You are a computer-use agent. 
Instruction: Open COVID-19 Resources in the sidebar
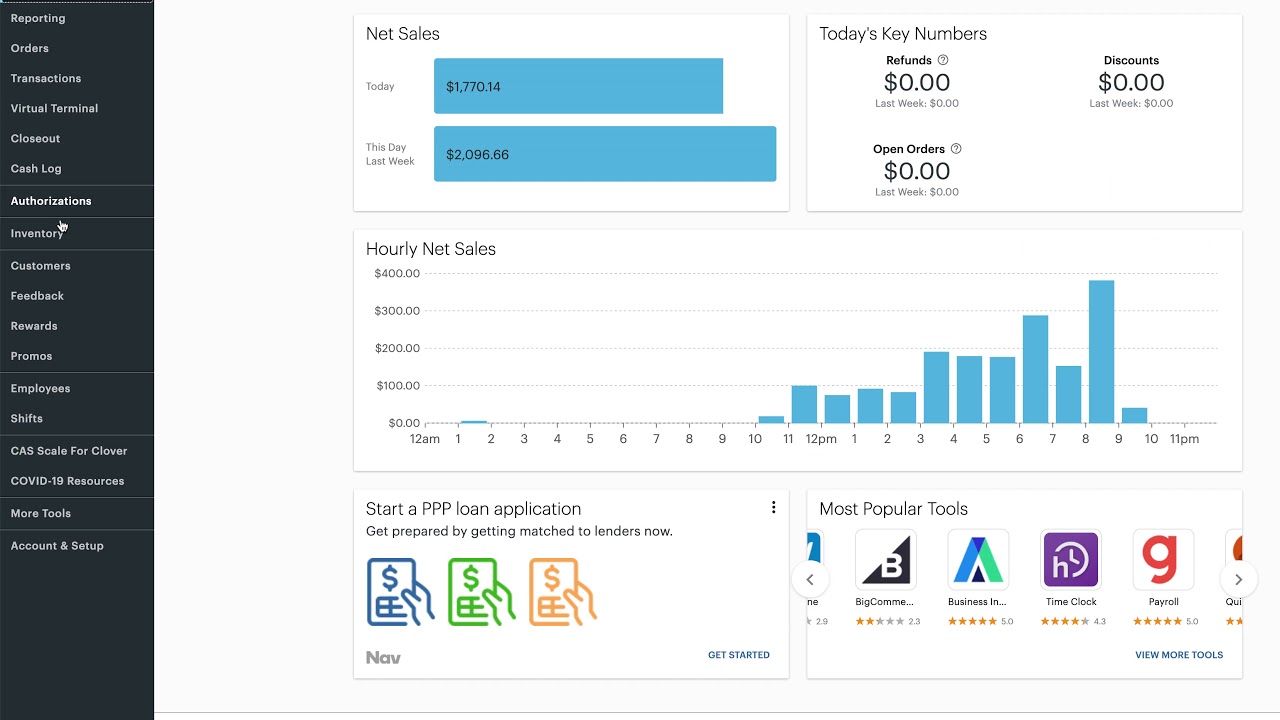pyautogui.click(x=67, y=481)
